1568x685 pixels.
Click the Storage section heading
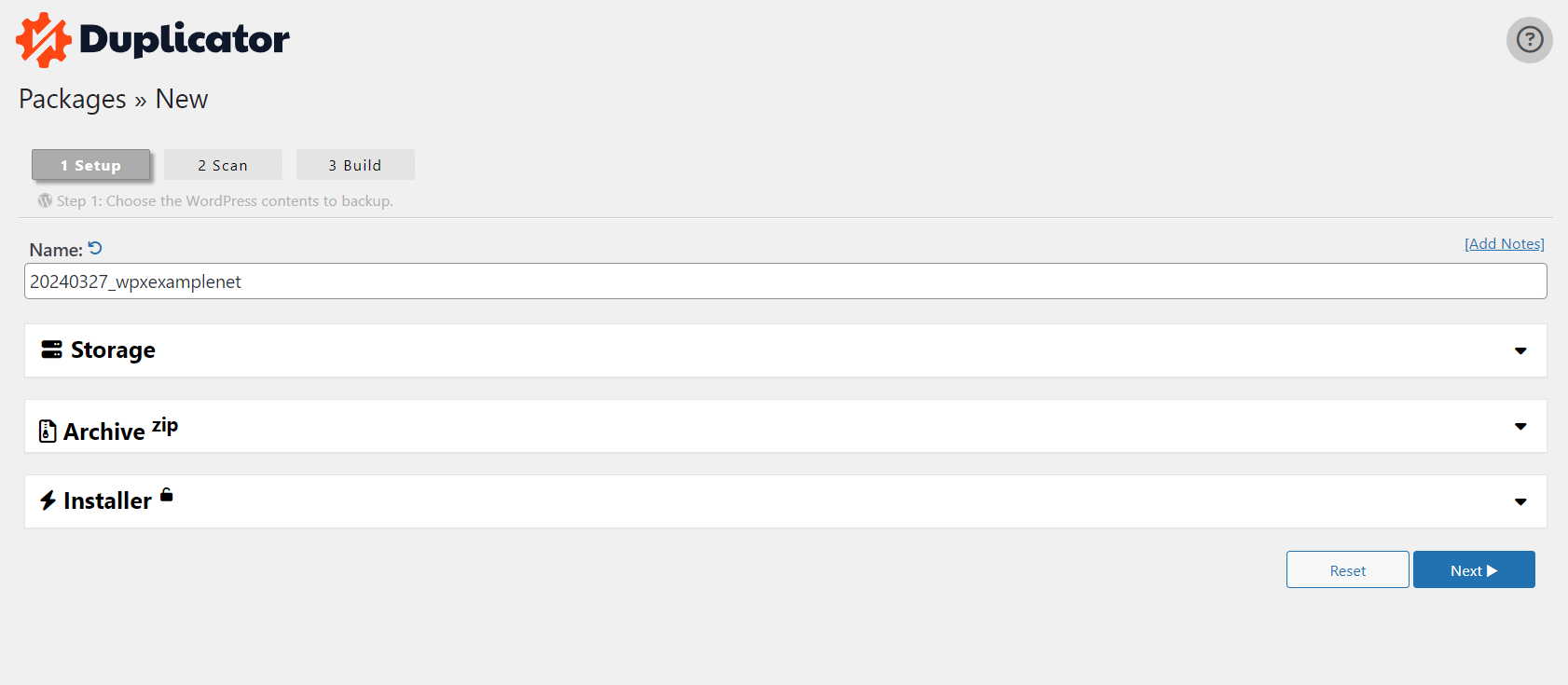113,350
